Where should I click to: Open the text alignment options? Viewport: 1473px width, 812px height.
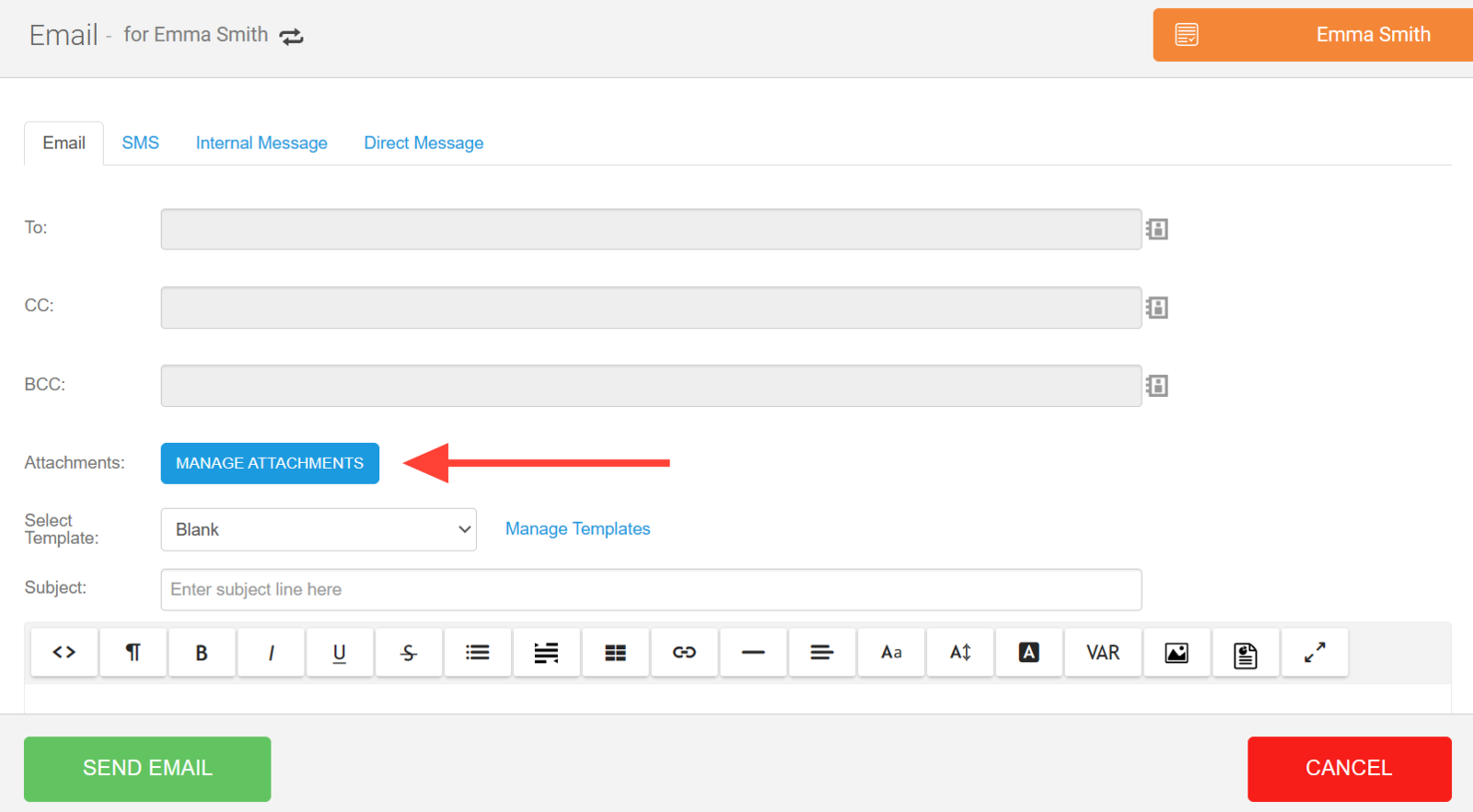[x=821, y=653]
